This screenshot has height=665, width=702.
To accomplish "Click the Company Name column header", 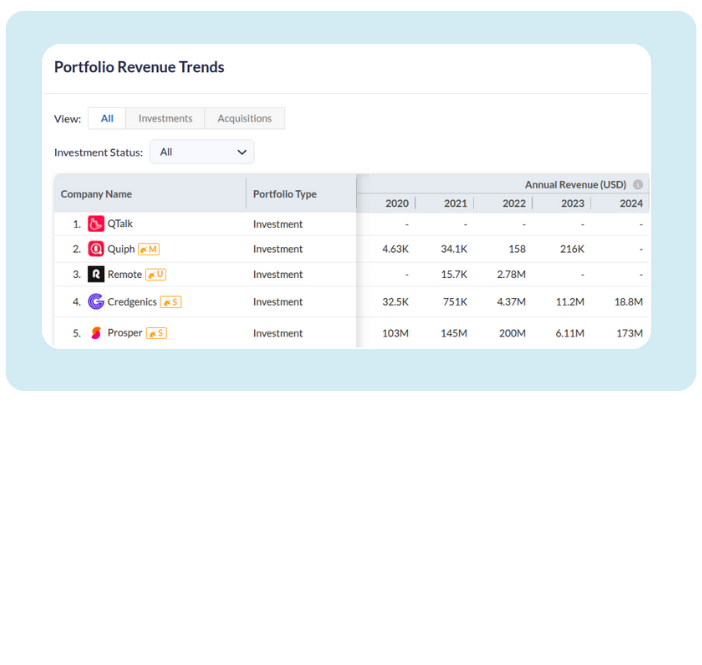I will pos(96,194).
